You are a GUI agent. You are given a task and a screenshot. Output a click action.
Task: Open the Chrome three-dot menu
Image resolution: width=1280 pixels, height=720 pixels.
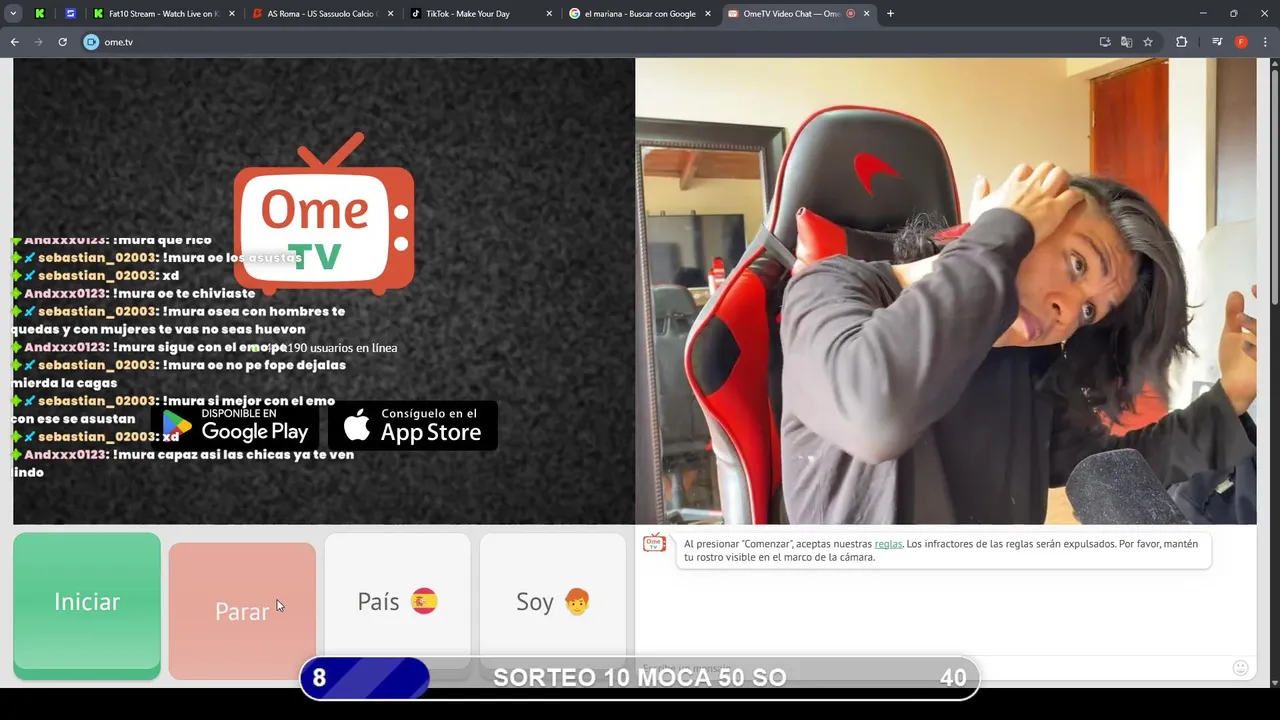point(1266,42)
